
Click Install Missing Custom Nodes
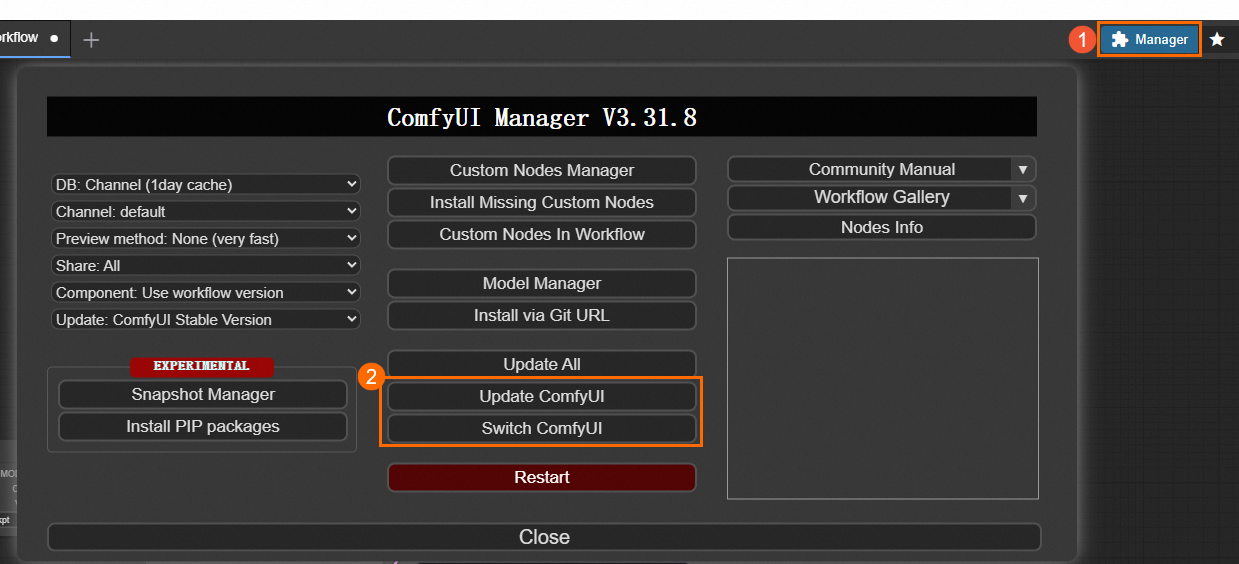[542, 202]
